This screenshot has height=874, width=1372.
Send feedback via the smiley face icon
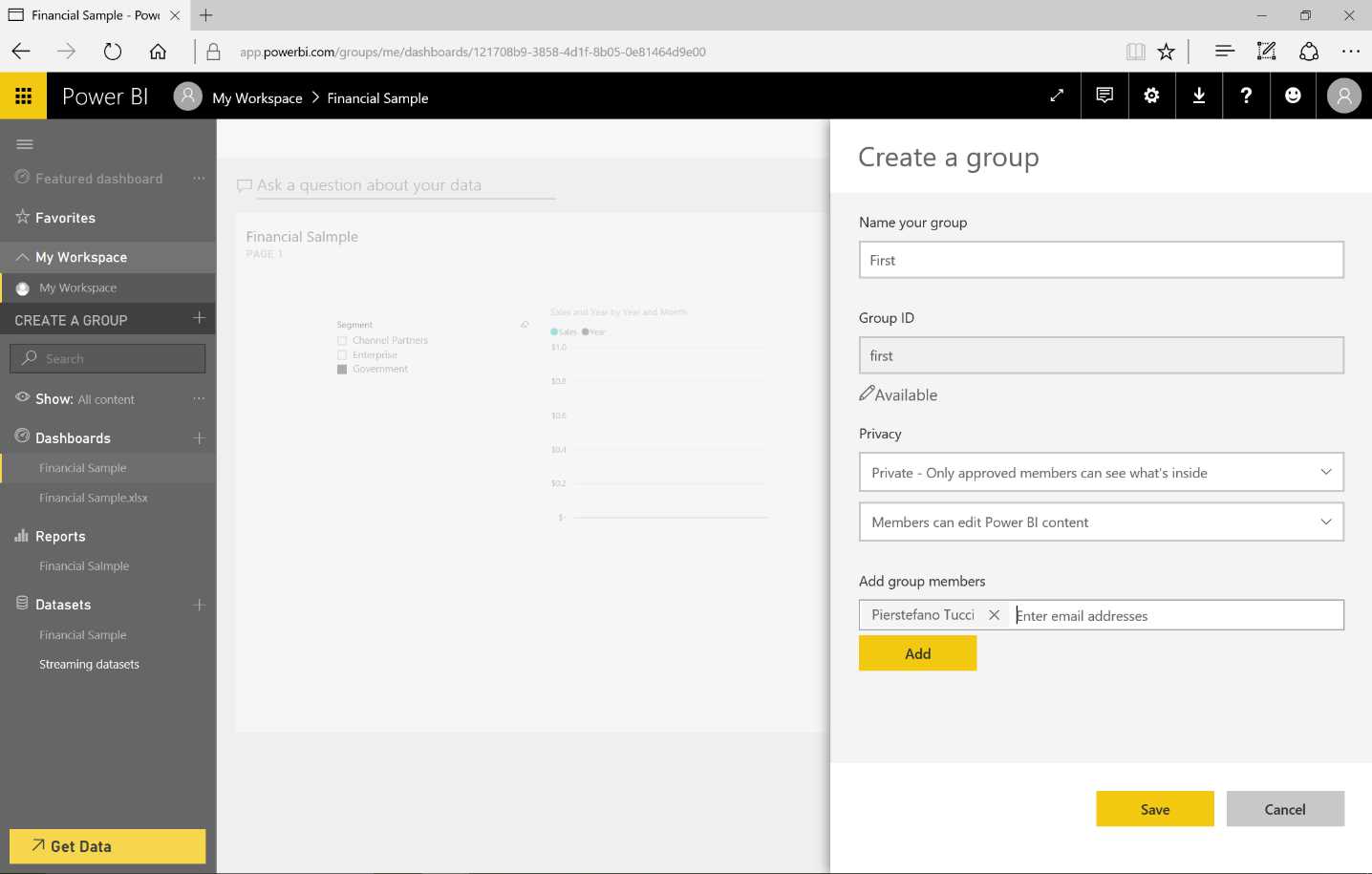pyautogui.click(x=1293, y=96)
